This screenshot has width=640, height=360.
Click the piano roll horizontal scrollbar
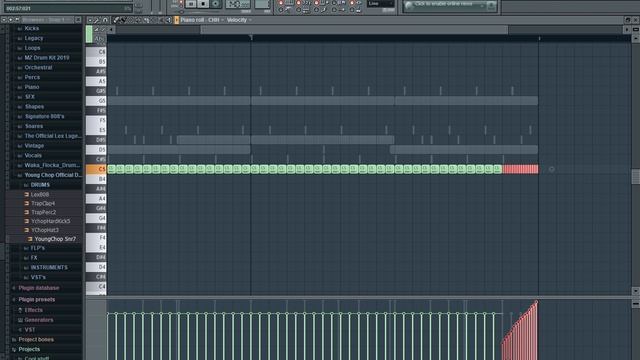click(x=354, y=29)
